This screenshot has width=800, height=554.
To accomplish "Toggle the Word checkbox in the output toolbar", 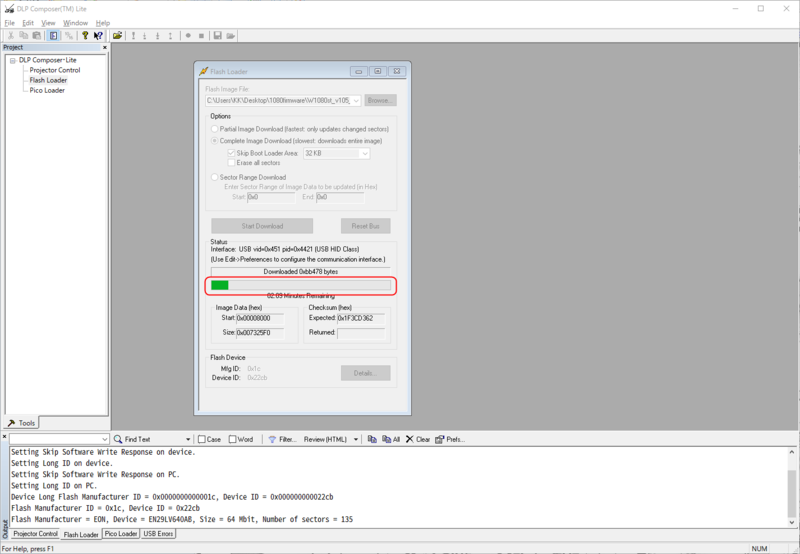I will click(233, 439).
